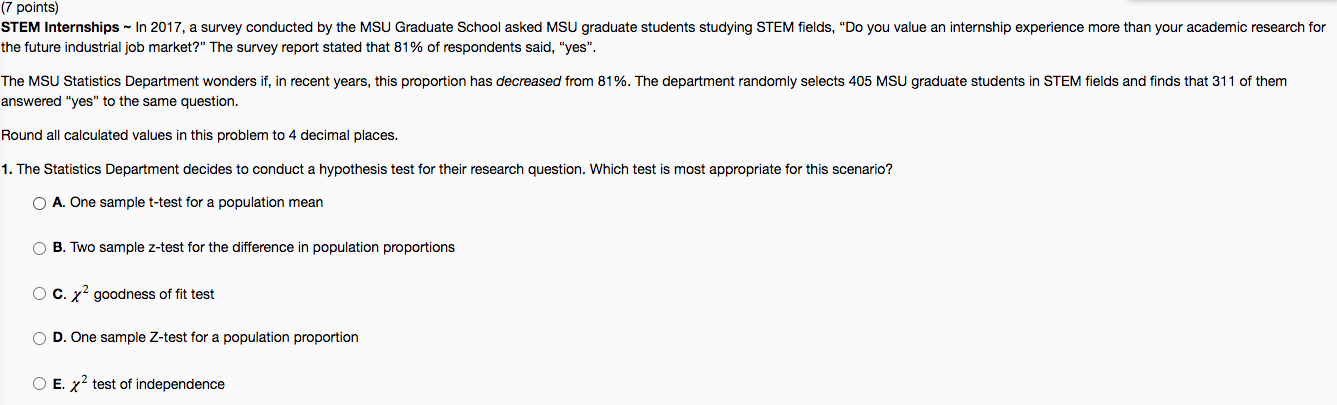Click 'One sample Z-test for a population proportion' text
Viewport: 1337px width, 405px height.
pos(214,337)
